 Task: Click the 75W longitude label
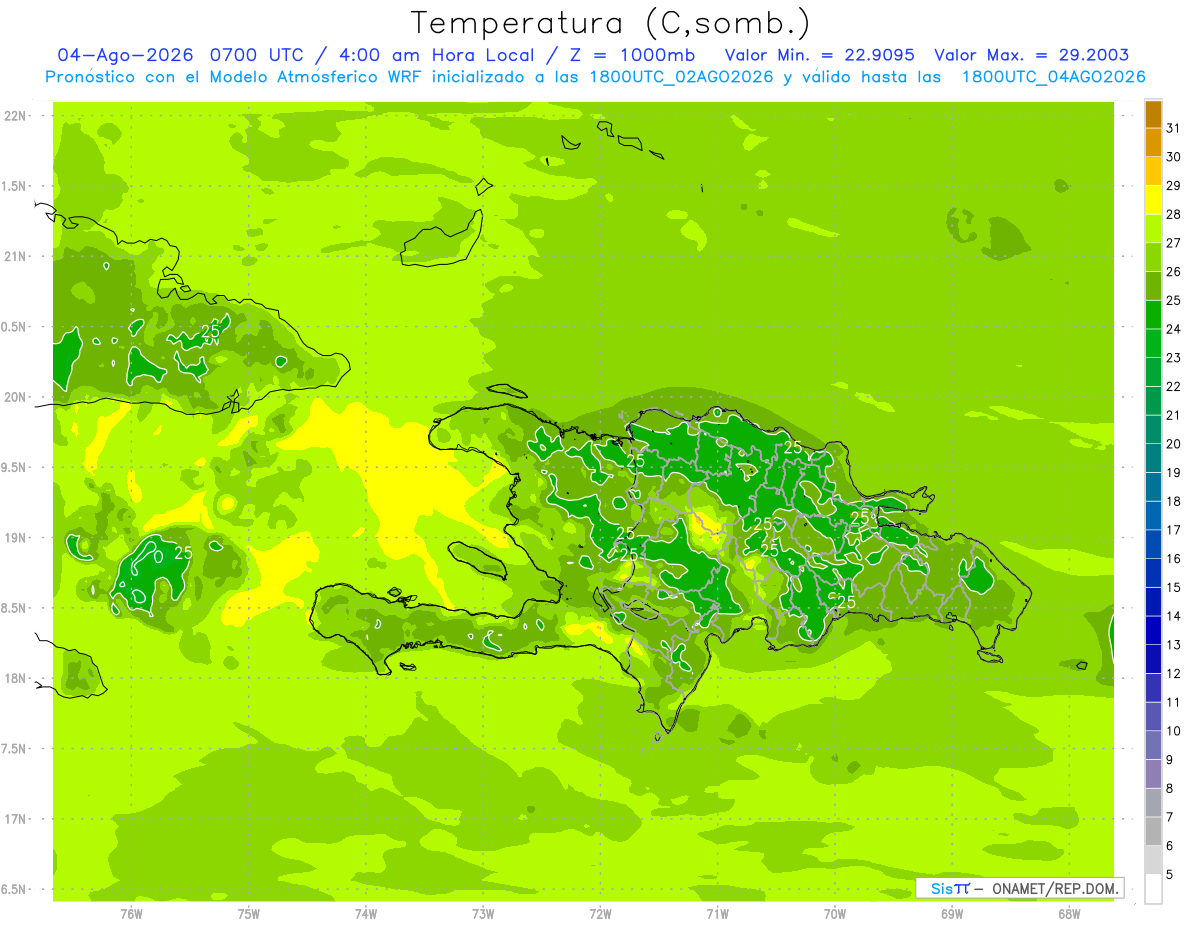tap(249, 913)
